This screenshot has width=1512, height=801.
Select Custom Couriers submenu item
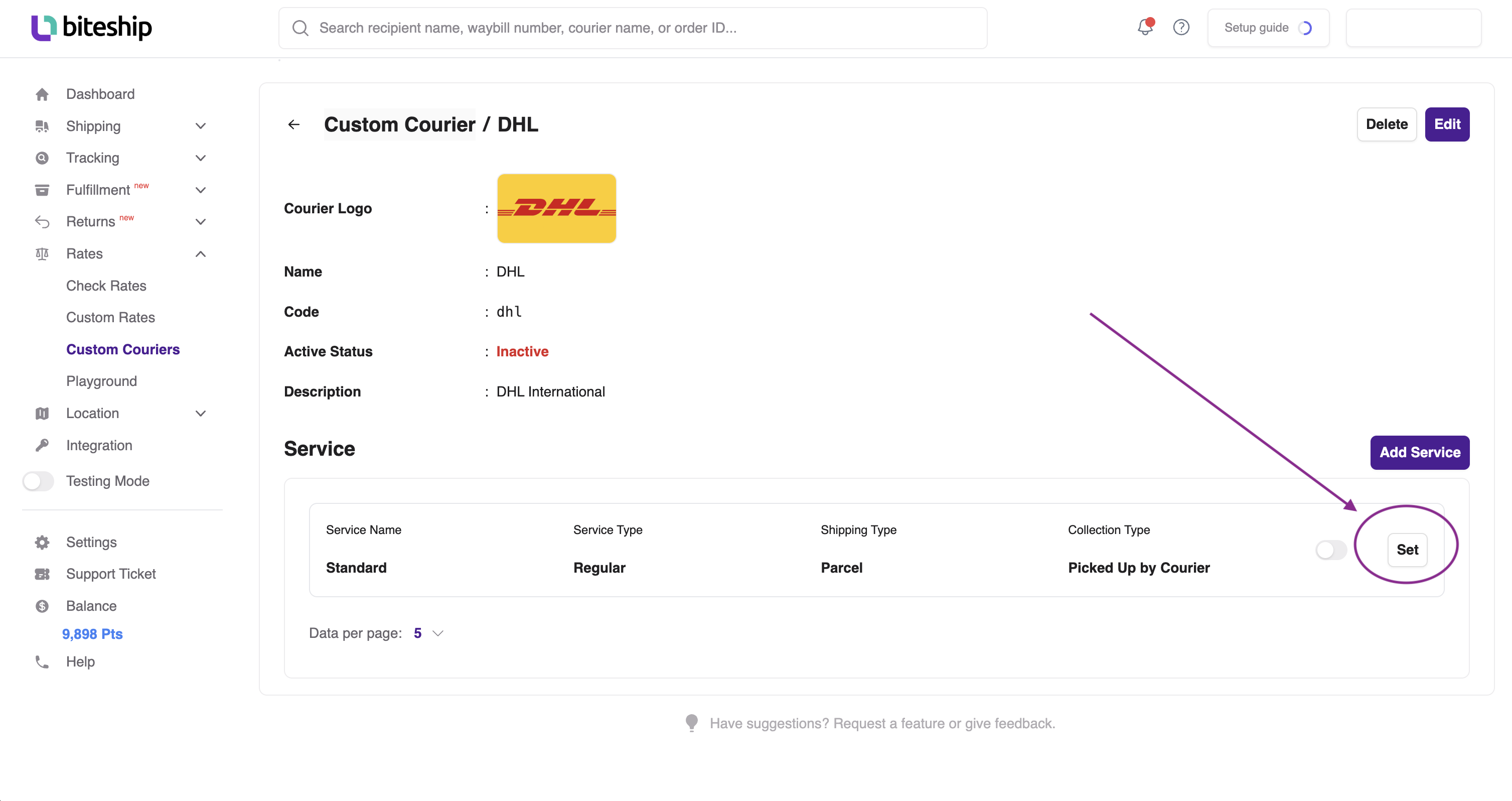coord(123,349)
